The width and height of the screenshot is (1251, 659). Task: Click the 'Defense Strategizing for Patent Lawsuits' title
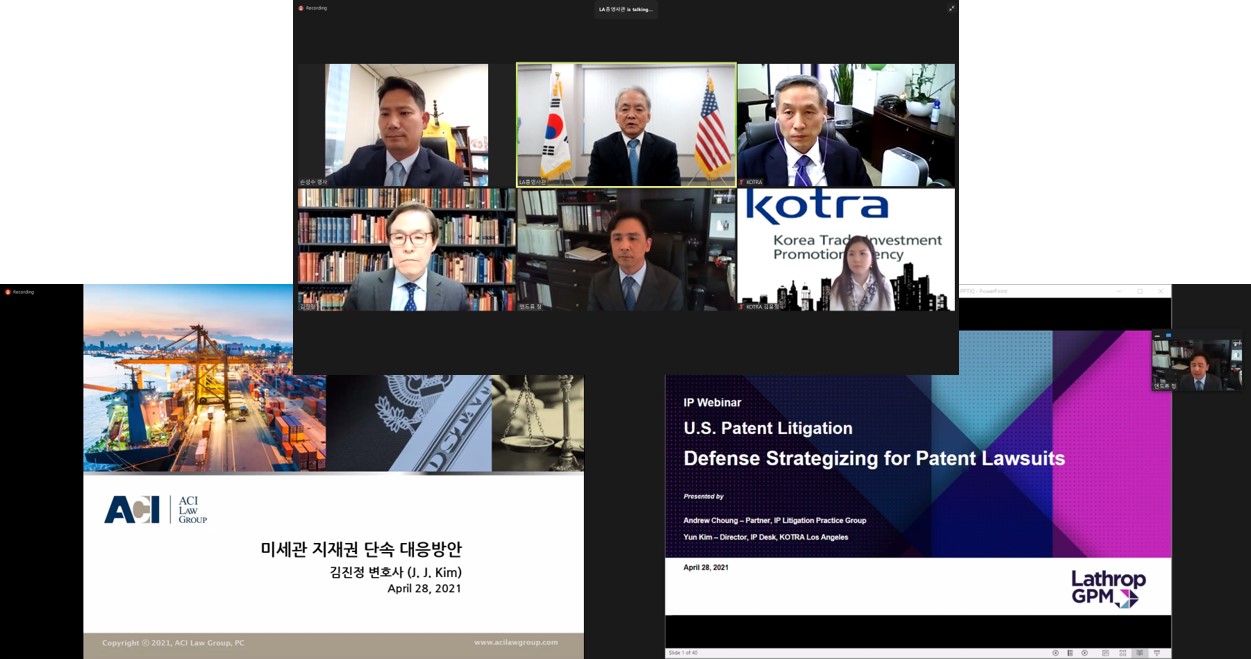point(874,459)
